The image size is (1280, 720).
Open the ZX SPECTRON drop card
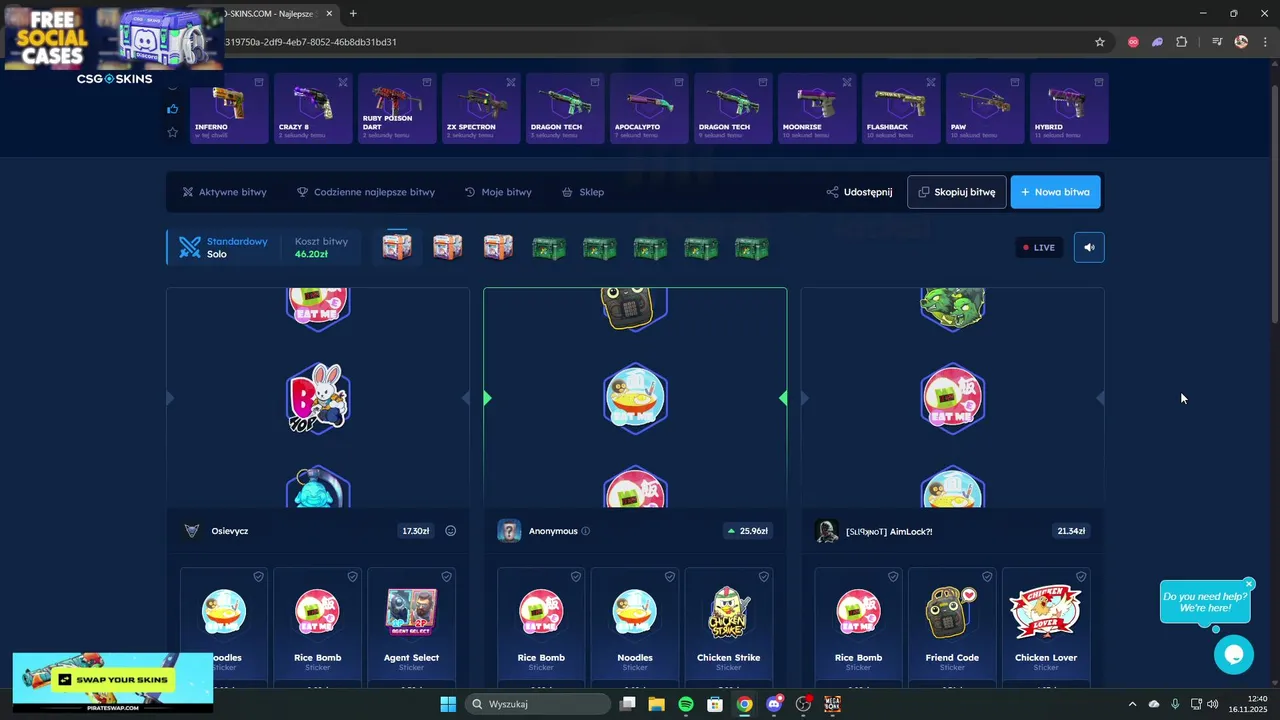481,108
